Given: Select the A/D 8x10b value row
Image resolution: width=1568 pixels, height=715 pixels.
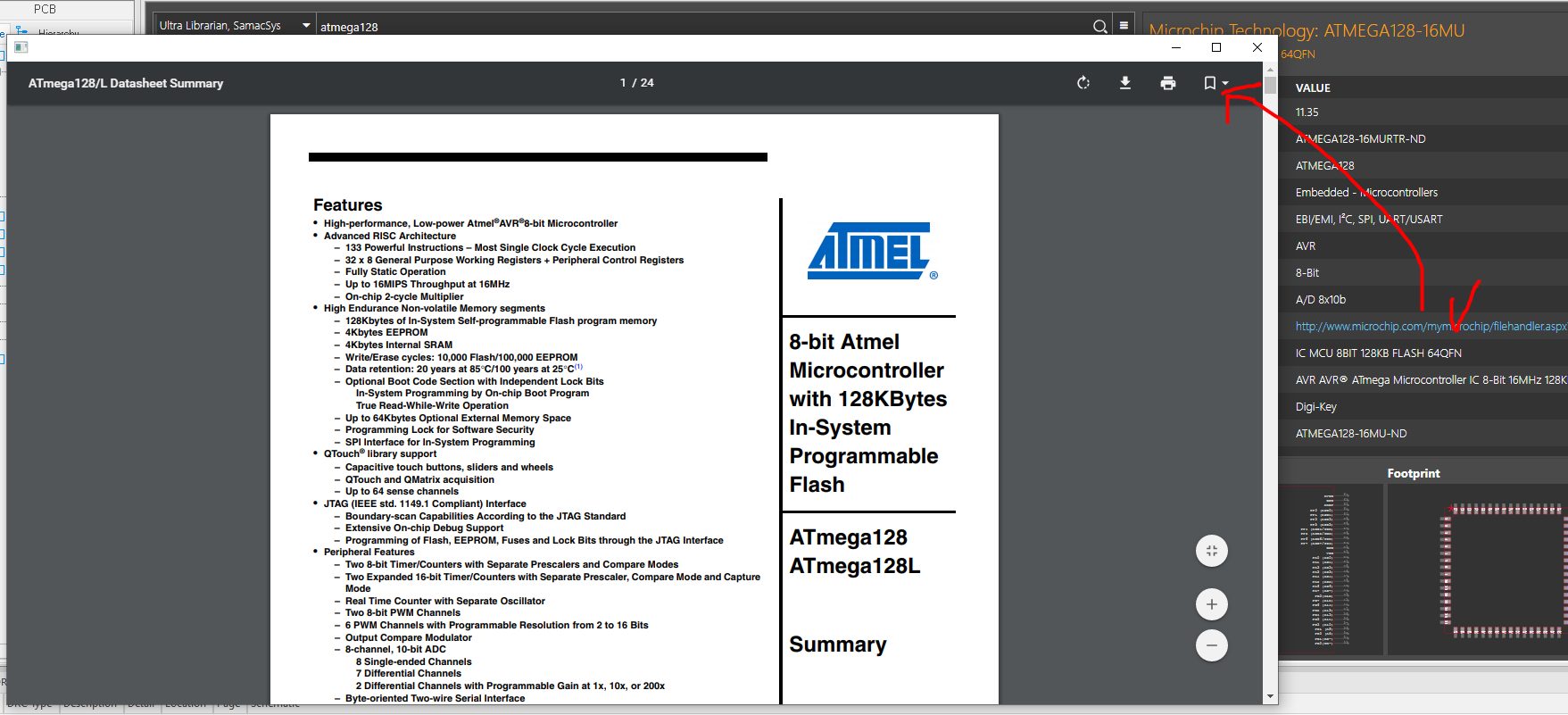Looking at the screenshot, I should pos(1423,300).
